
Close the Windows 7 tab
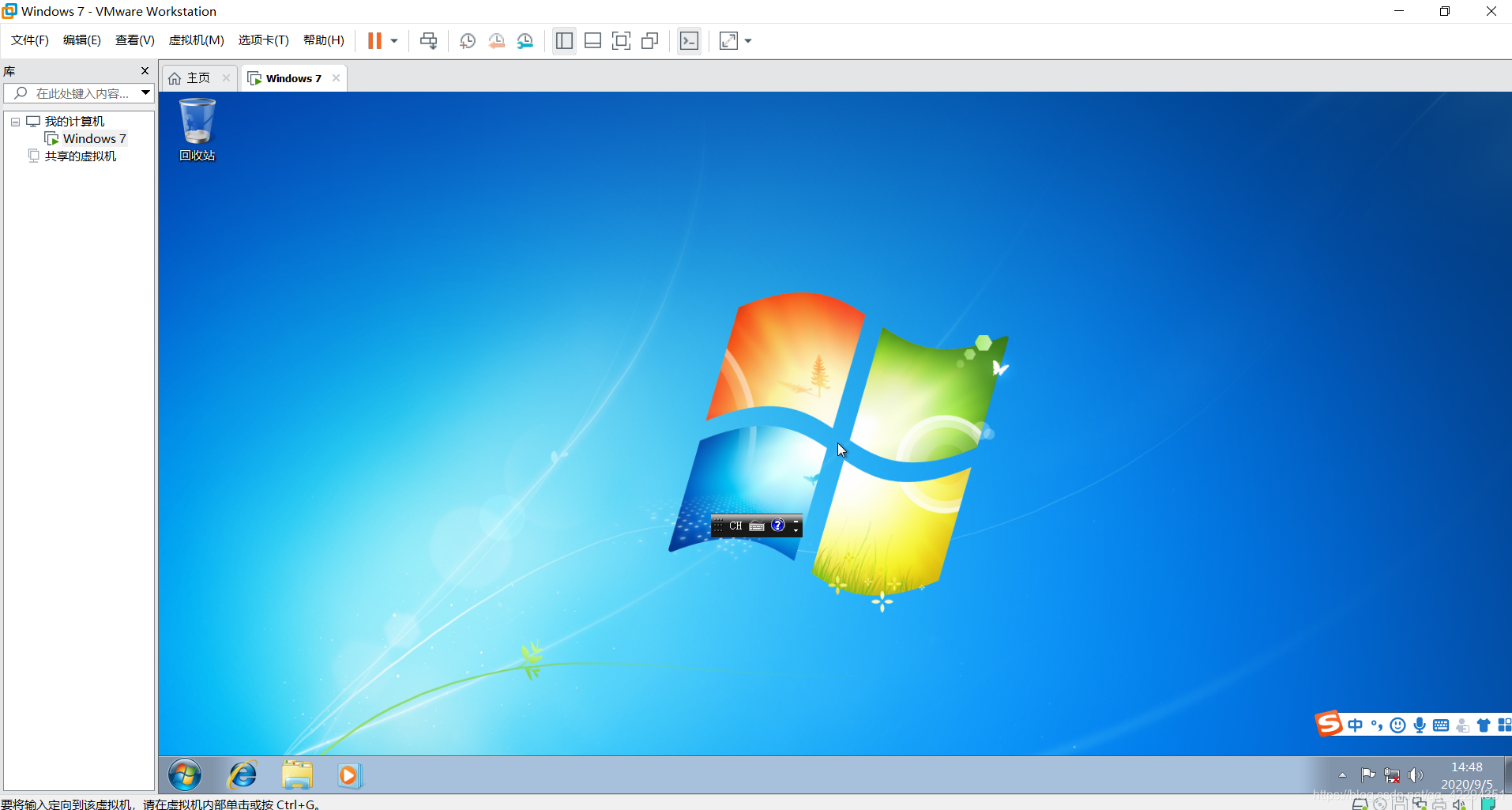[336, 78]
